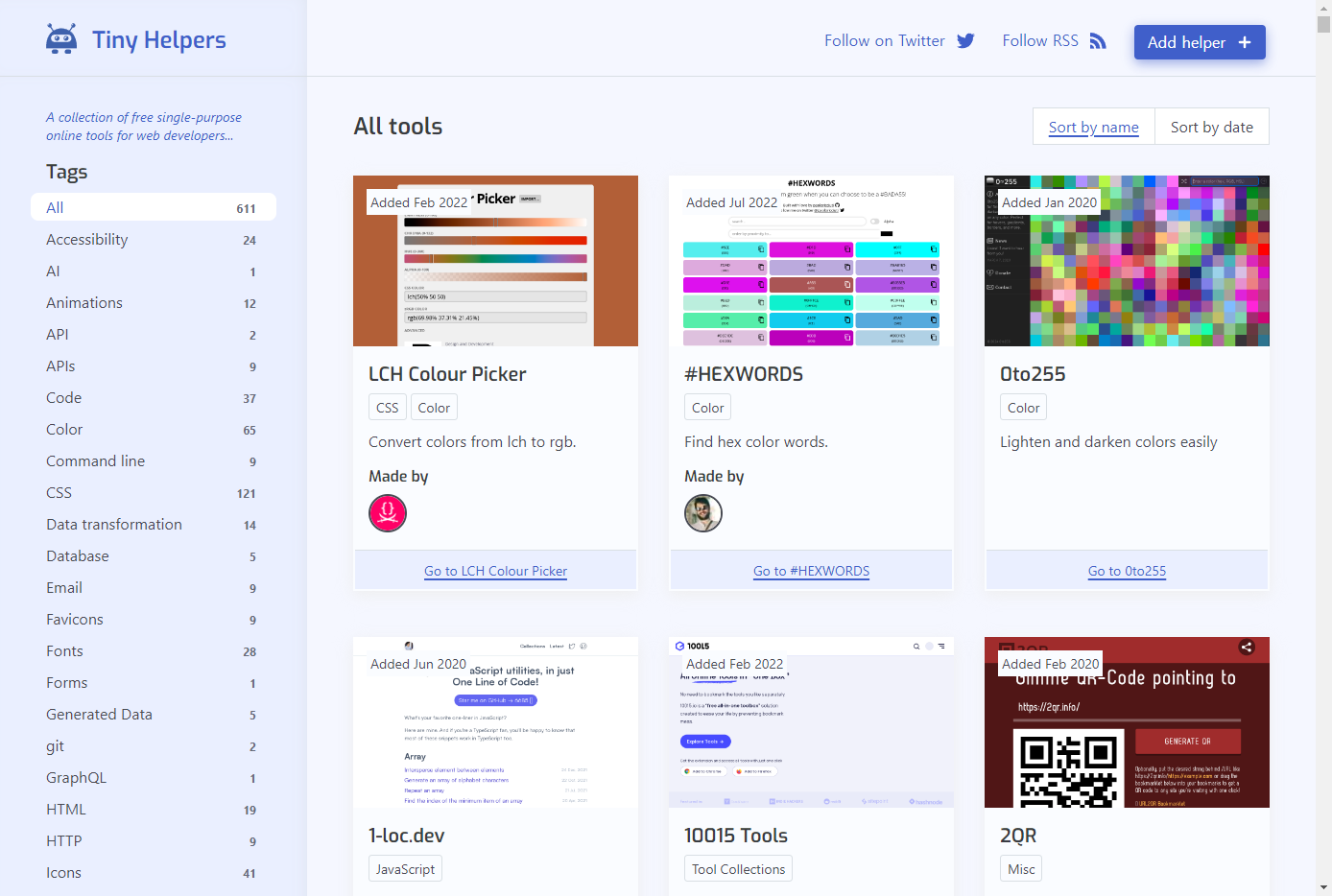
Task: Sort tools by date
Action: [1212, 127]
